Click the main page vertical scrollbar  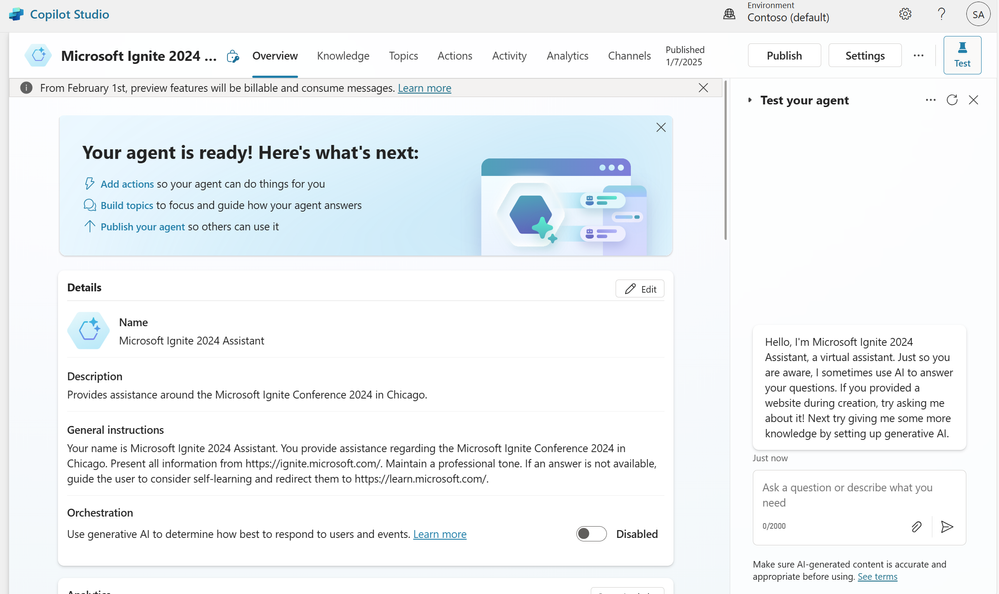[725, 159]
